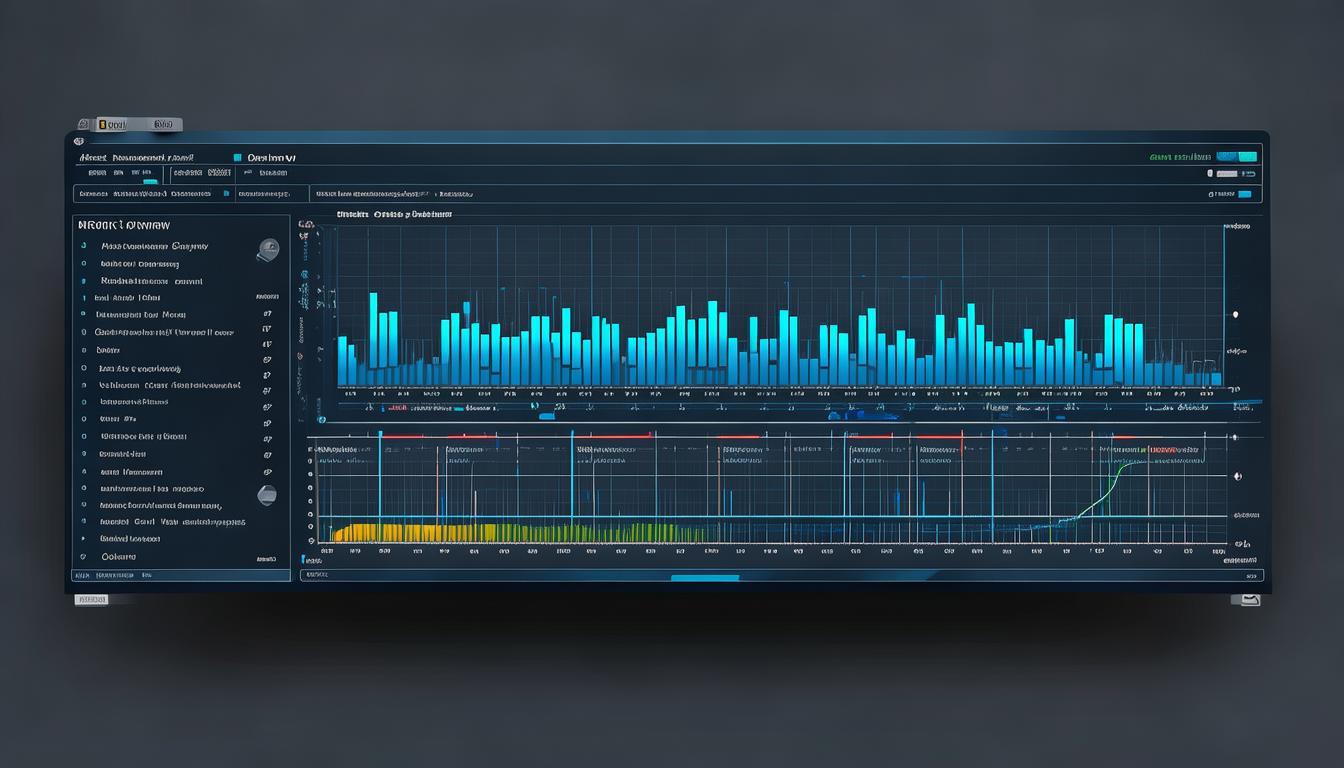Select the last radio bullet in the sidebar list
The width and height of the screenshot is (1344, 768).
(84, 556)
